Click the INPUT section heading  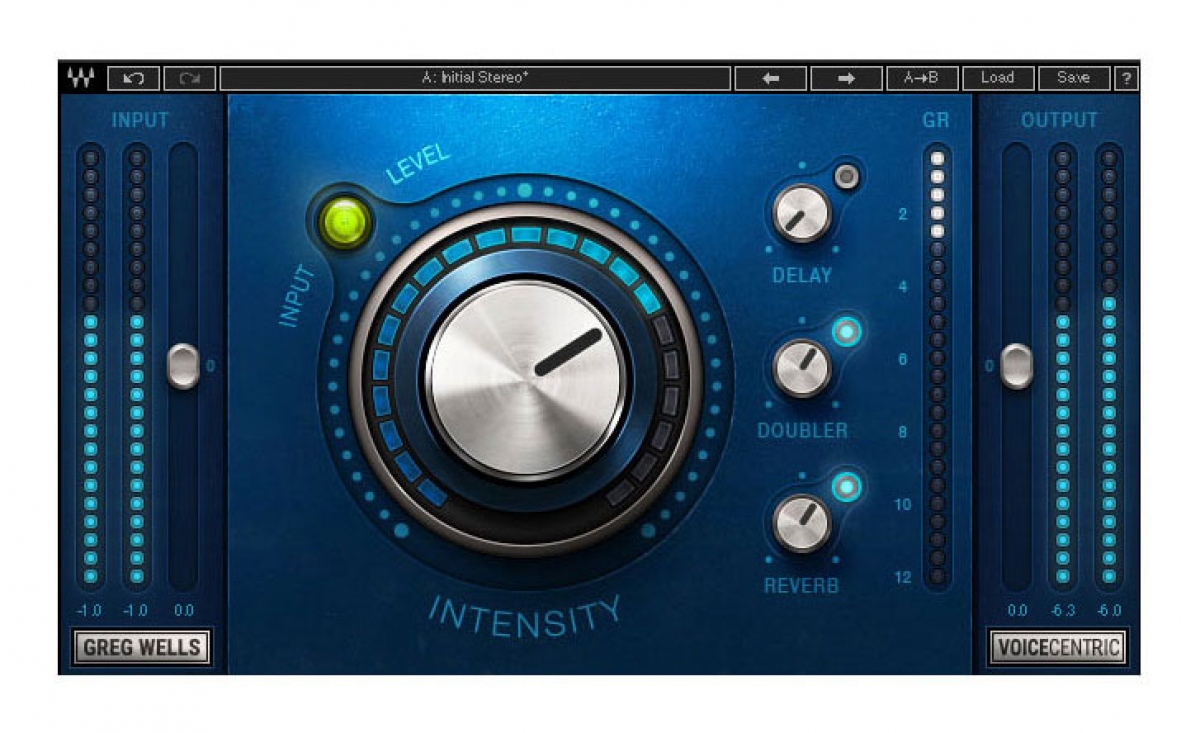point(140,120)
